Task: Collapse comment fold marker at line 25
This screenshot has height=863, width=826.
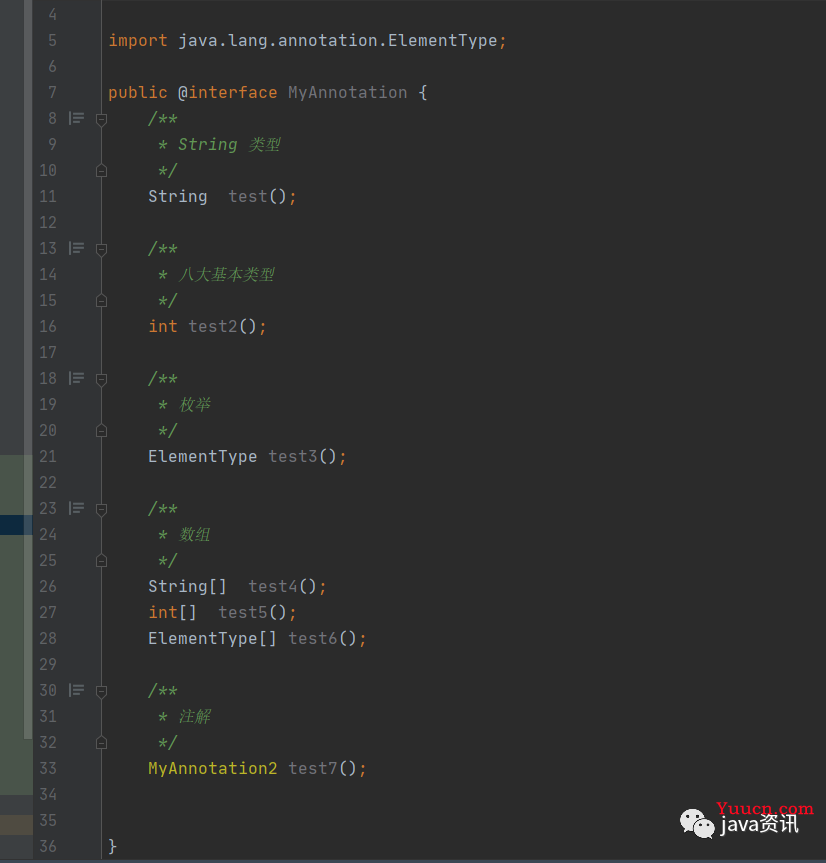Action: click(x=101, y=560)
